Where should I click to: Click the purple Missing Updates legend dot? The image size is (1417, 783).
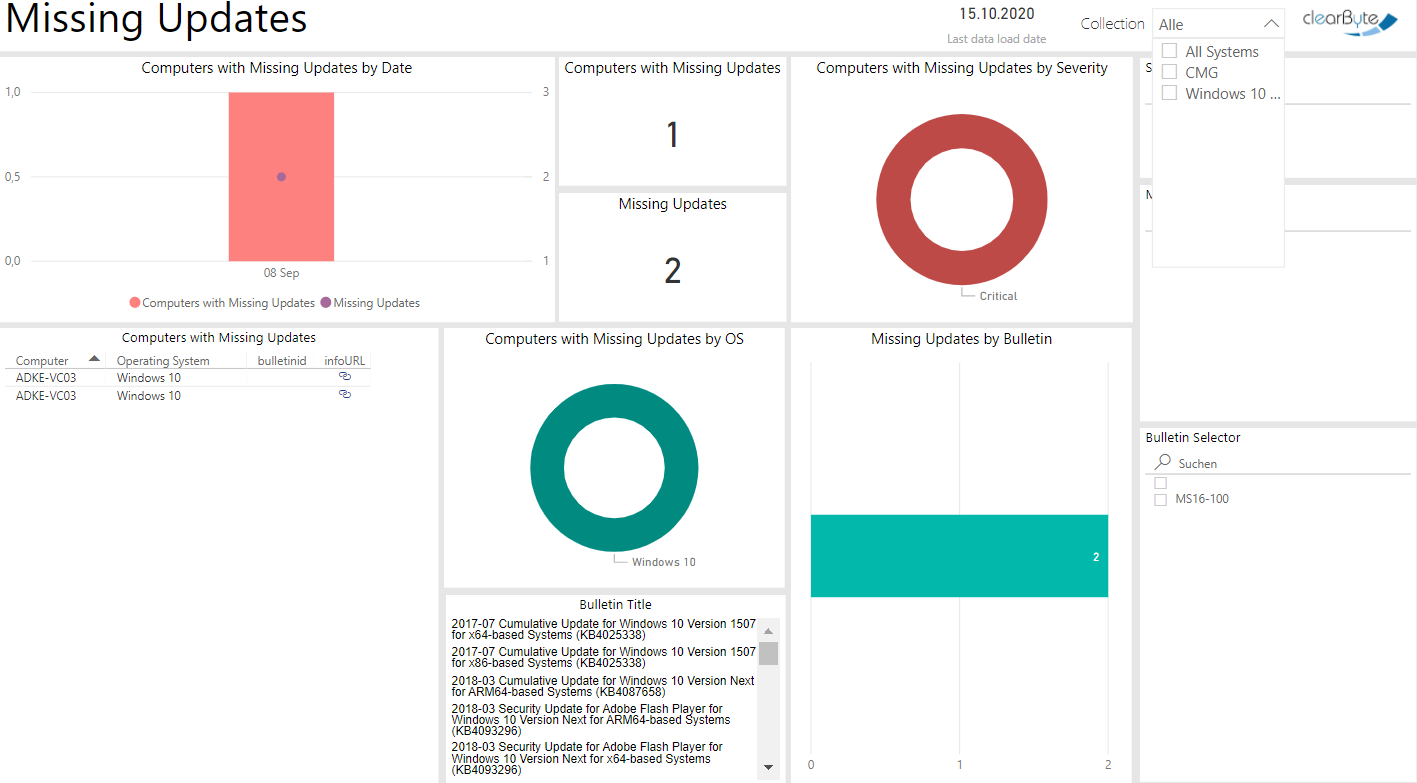[326, 303]
